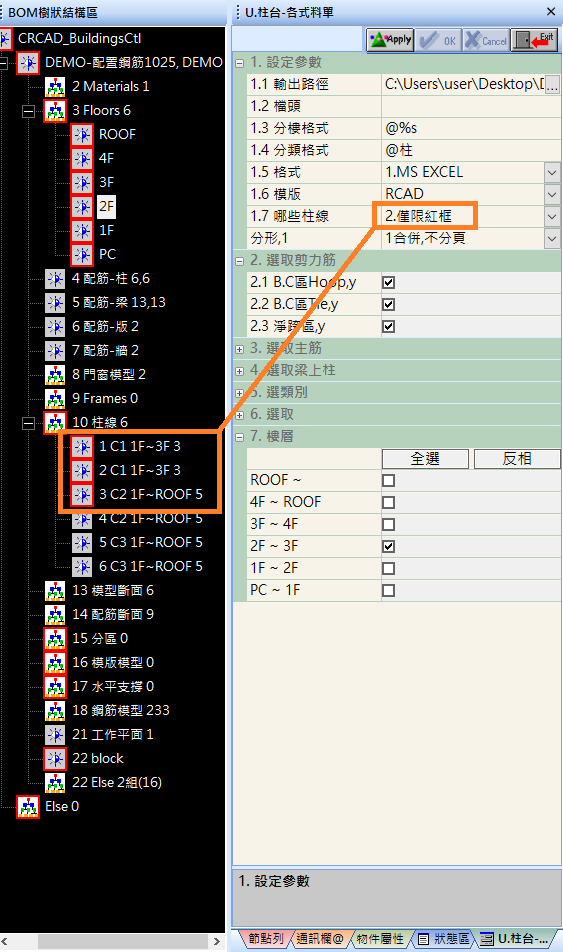This screenshot has width=563, height=952.
Task: Click the 18 鋼筋模型 233 node icon
Action: pos(55,710)
